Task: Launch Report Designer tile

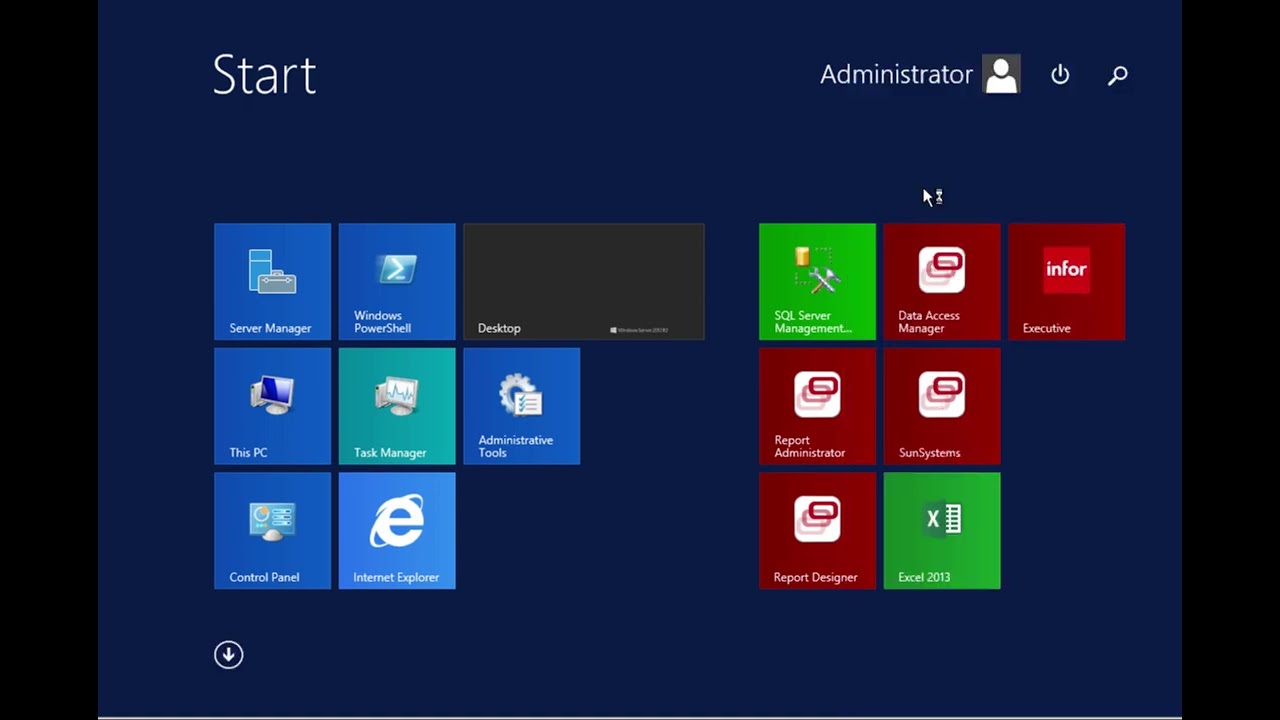Action: [x=817, y=531]
